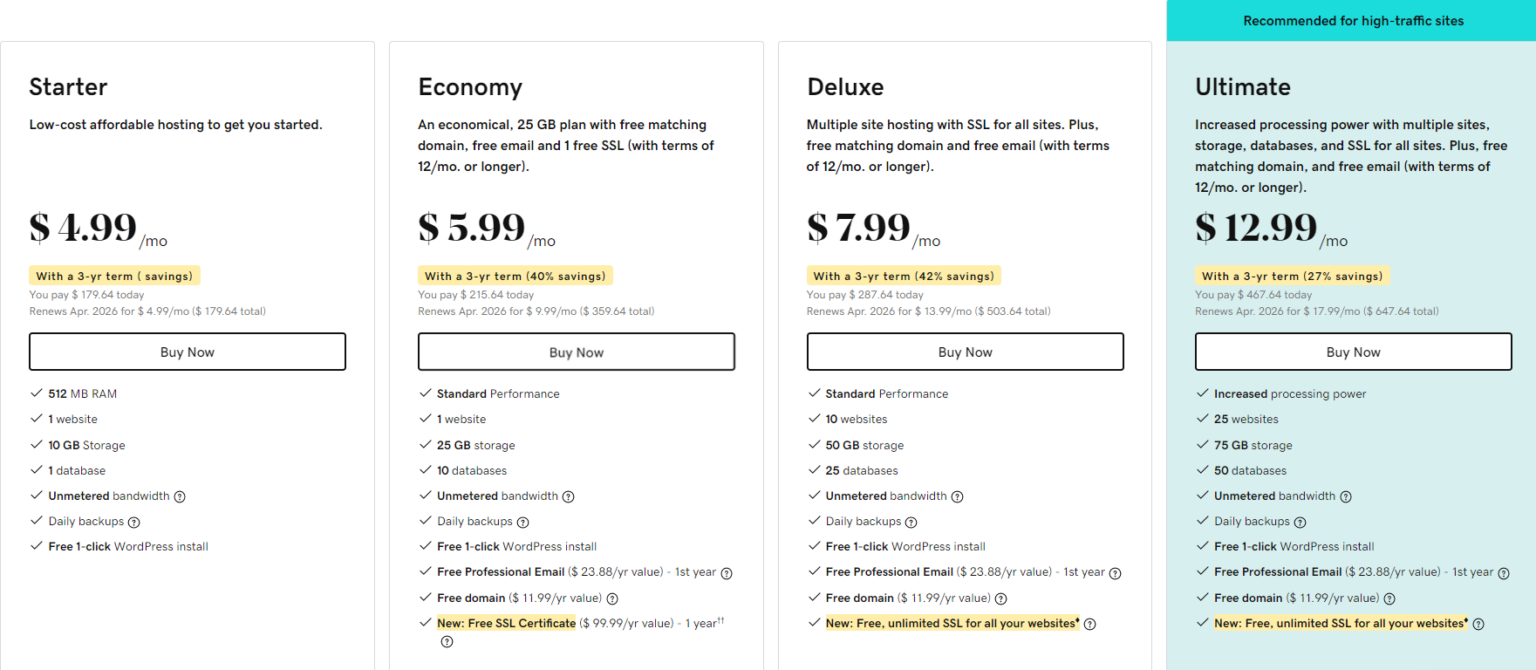Click the Unmetered bandwidth help icon in Deluxe

[957, 496]
